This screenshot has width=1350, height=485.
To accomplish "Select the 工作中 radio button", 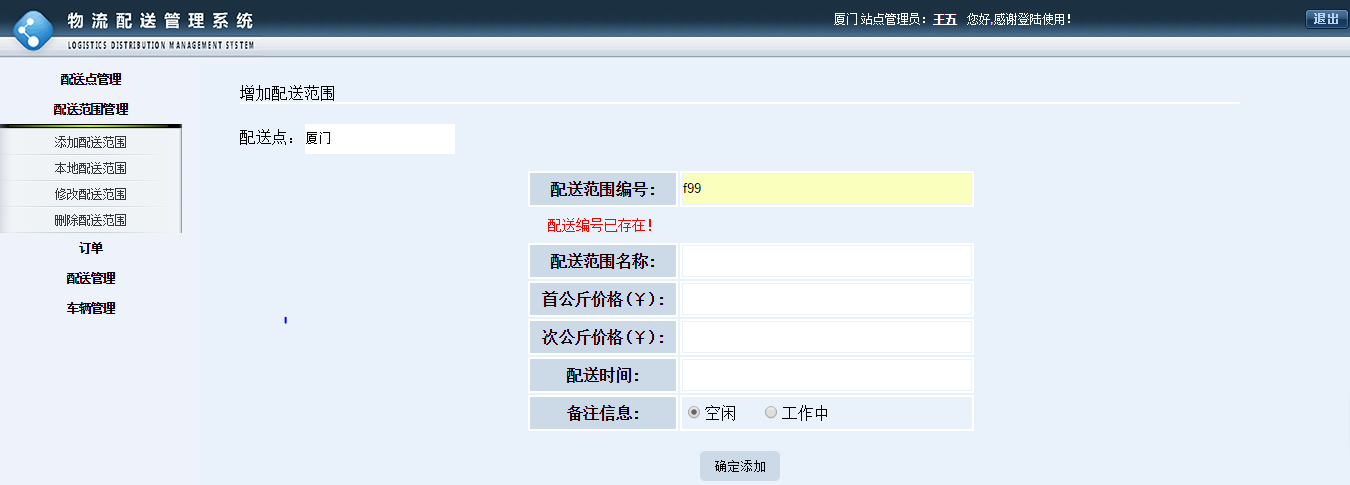I will click(771, 412).
